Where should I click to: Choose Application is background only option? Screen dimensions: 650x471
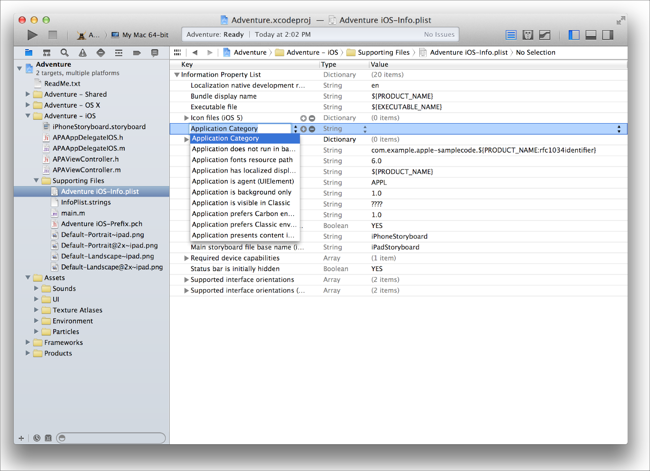click(245, 192)
